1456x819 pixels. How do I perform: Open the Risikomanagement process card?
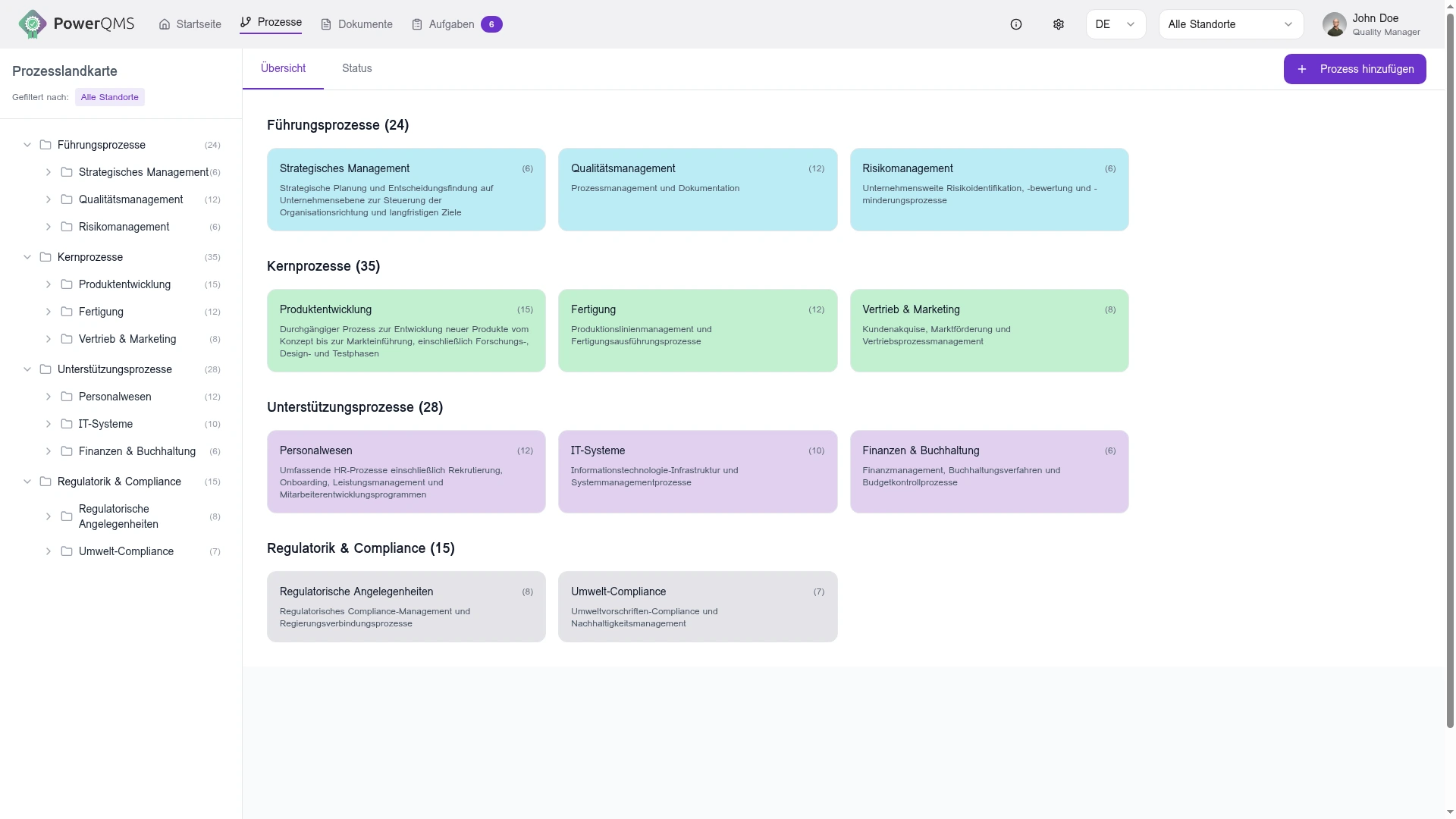tap(989, 190)
